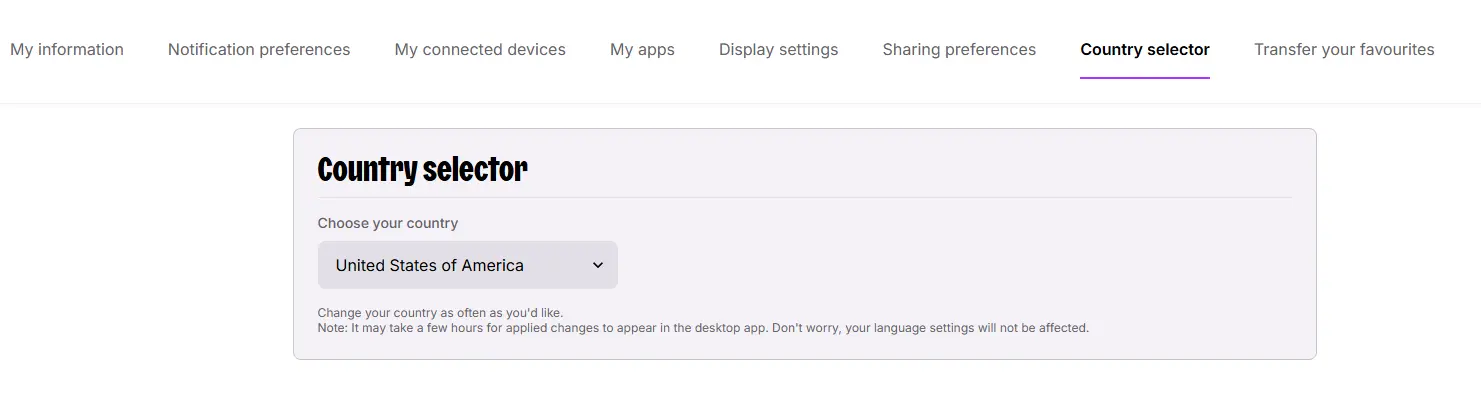Click the note about desktop app changes
1481x418 pixels.
[x=703, y=327]
